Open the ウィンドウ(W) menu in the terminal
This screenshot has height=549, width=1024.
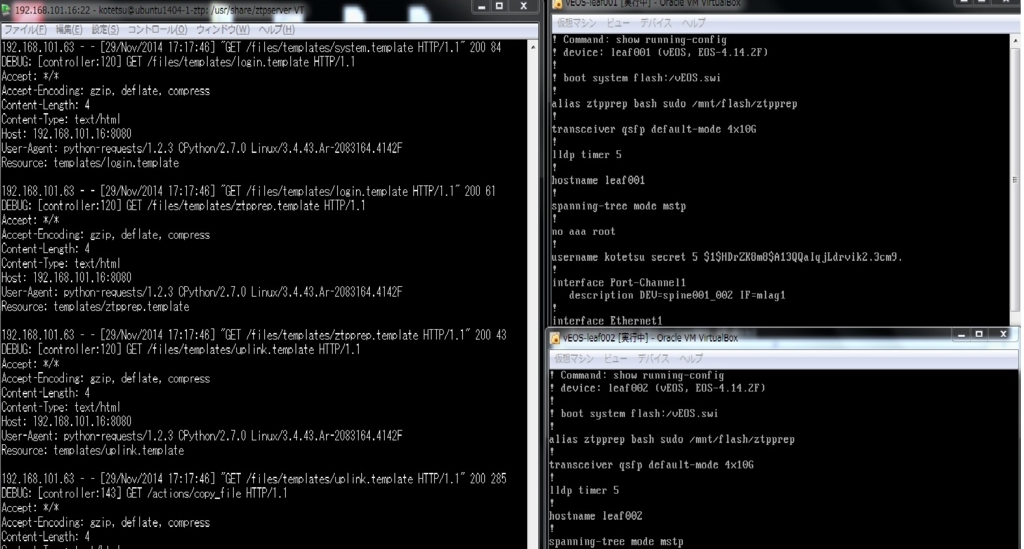[x=223, y=29]
